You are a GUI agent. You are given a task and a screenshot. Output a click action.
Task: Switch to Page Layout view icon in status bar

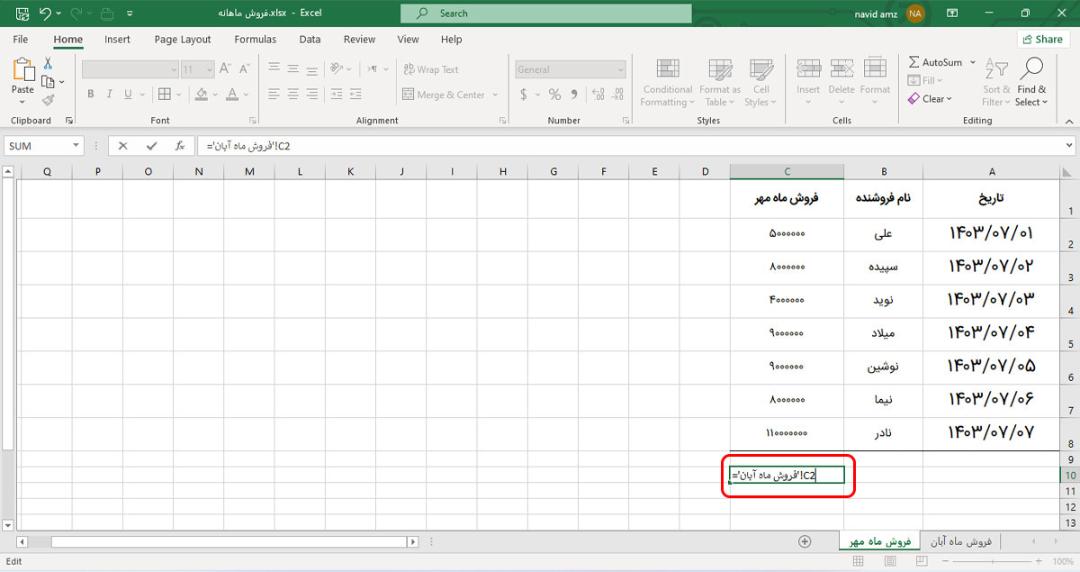point(890,562)
